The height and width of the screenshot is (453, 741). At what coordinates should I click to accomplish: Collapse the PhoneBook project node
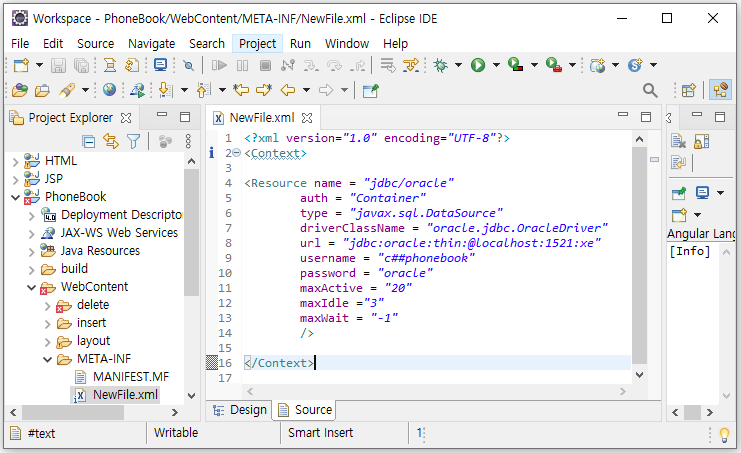pos(15,197)
